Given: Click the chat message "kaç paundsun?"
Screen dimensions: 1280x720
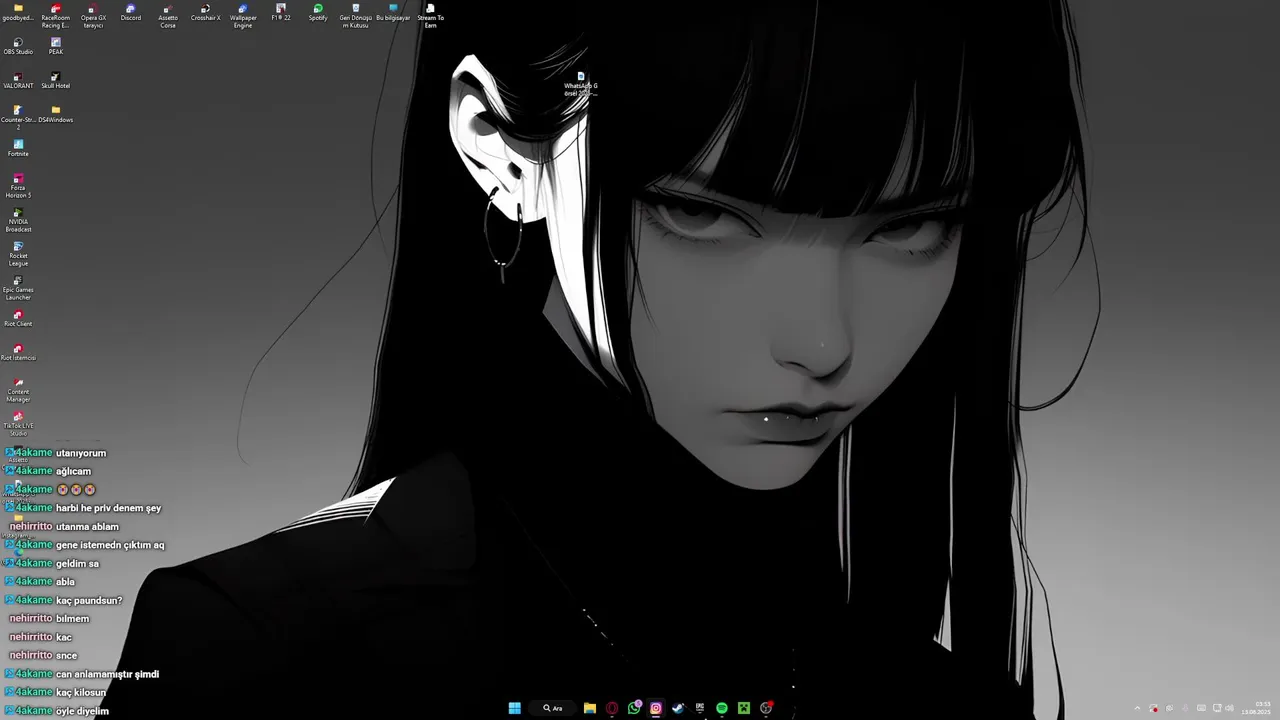Looking at the screenshot, I should click(89, 600).
